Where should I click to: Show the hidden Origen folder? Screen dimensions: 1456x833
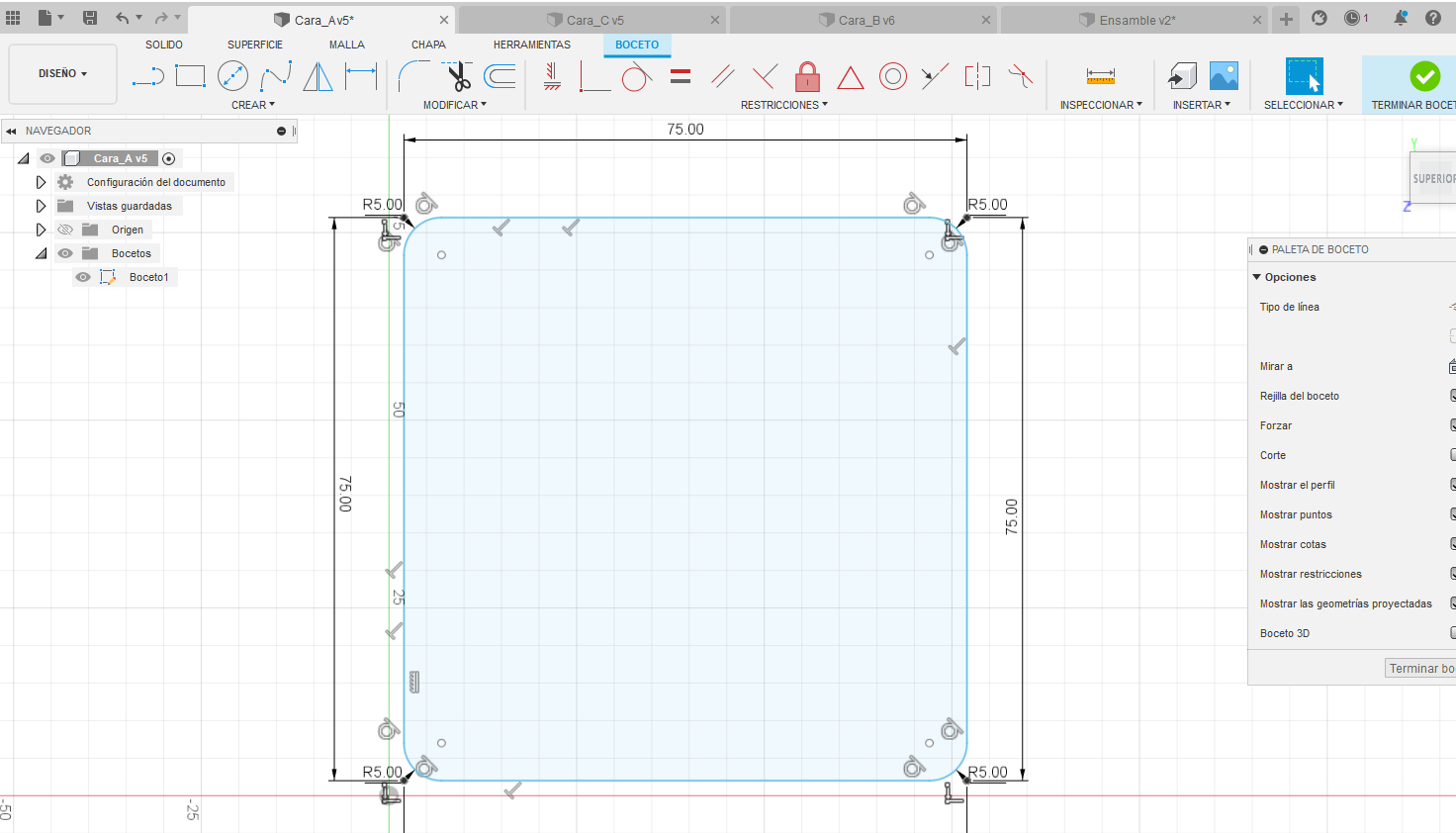point(65,230)
